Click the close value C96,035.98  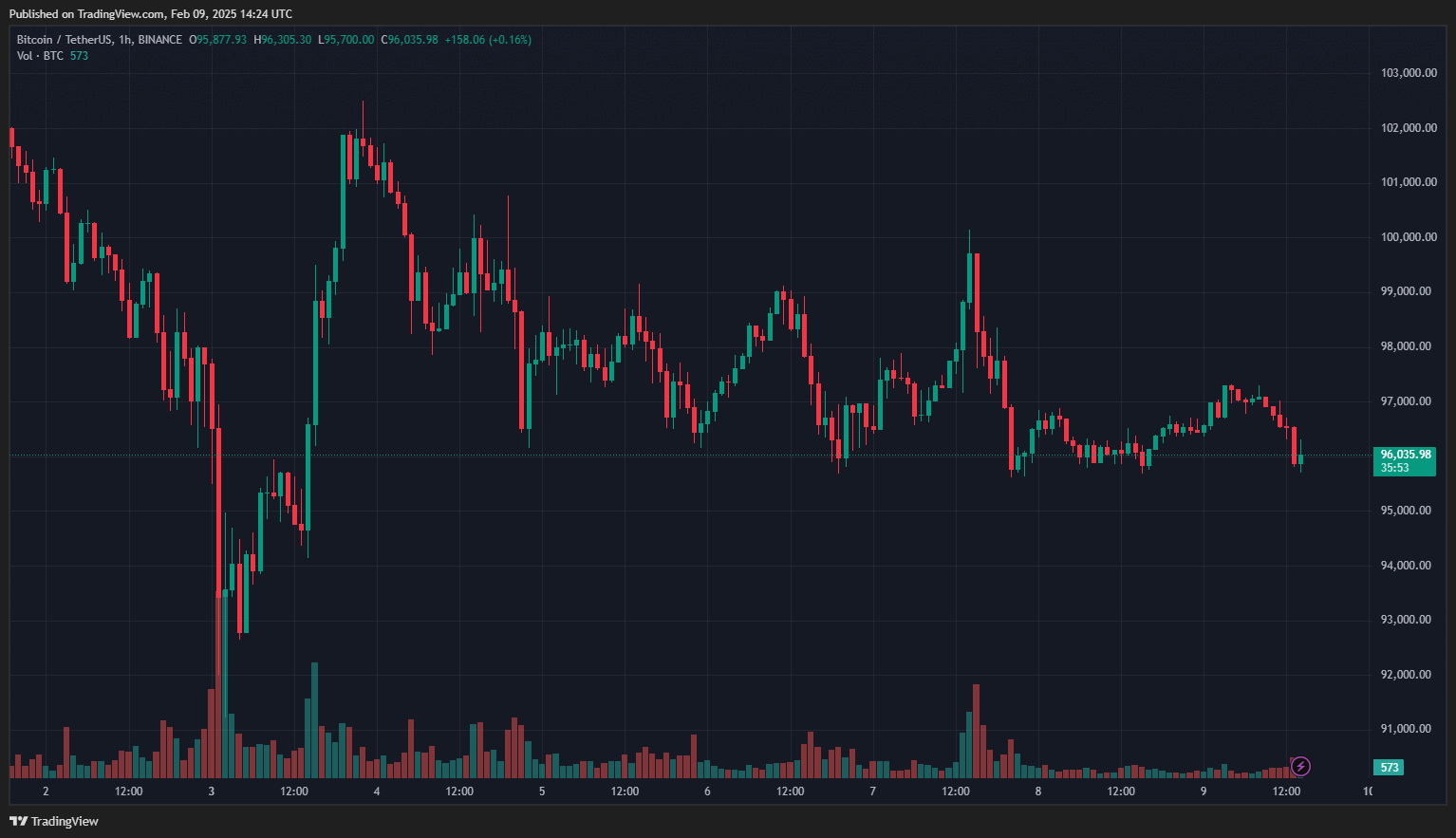pyautogui.click(x=409, y=40)
